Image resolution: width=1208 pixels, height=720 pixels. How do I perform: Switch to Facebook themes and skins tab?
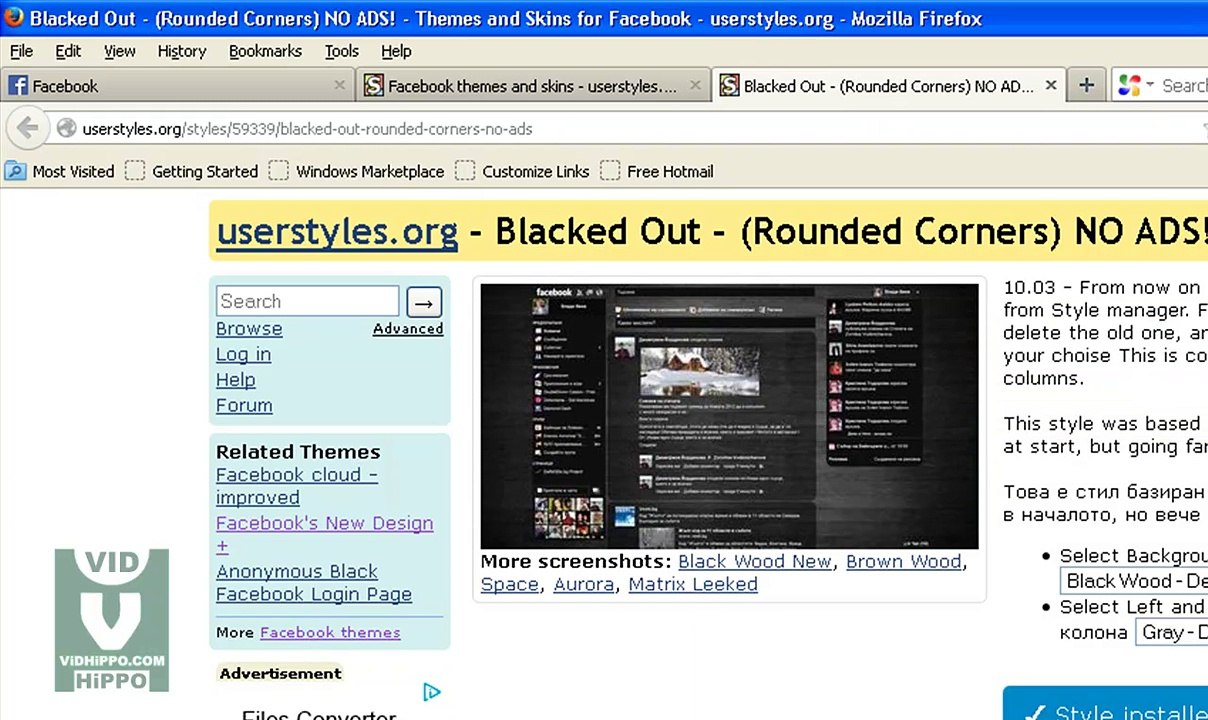533,86
